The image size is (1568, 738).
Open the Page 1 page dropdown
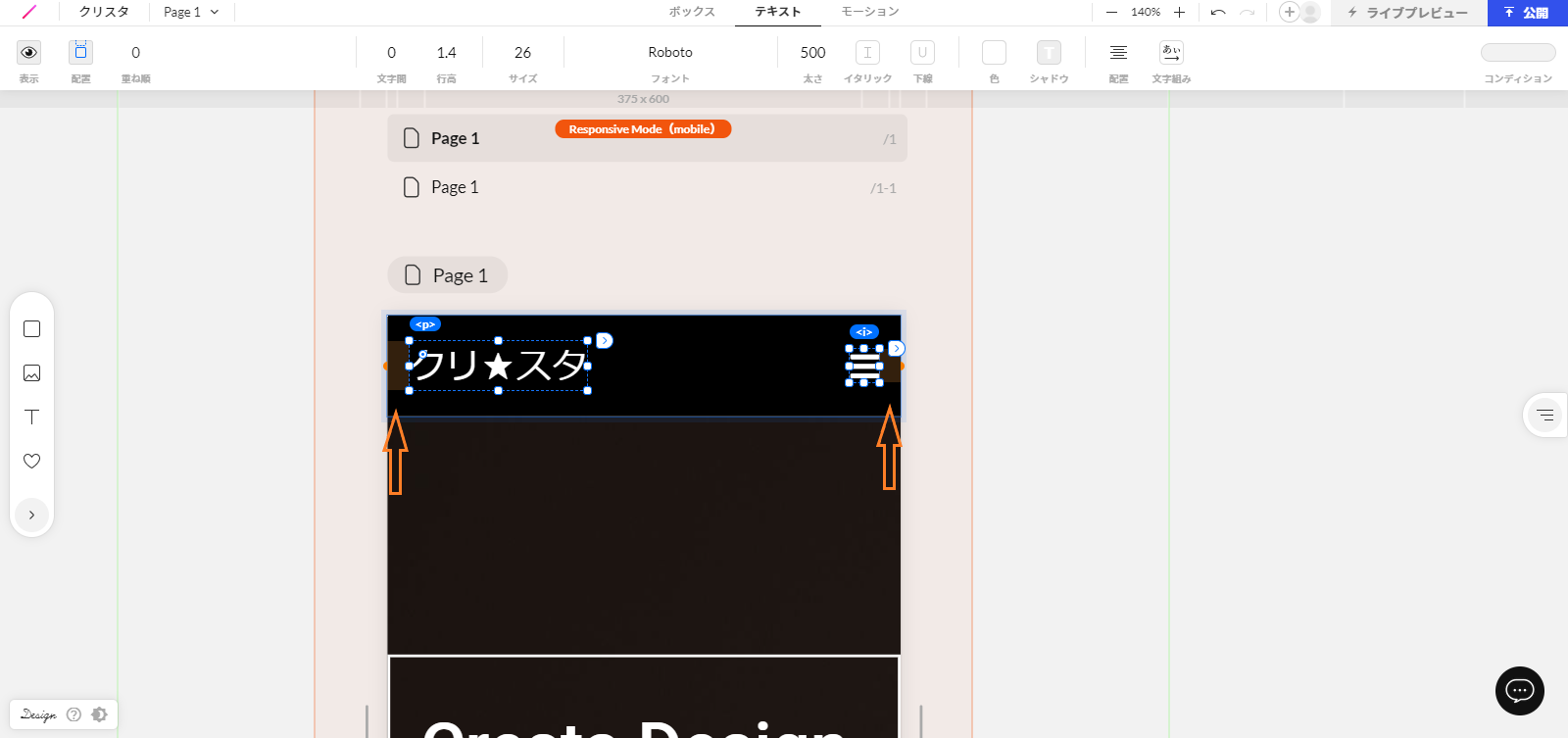coord(191,12)
